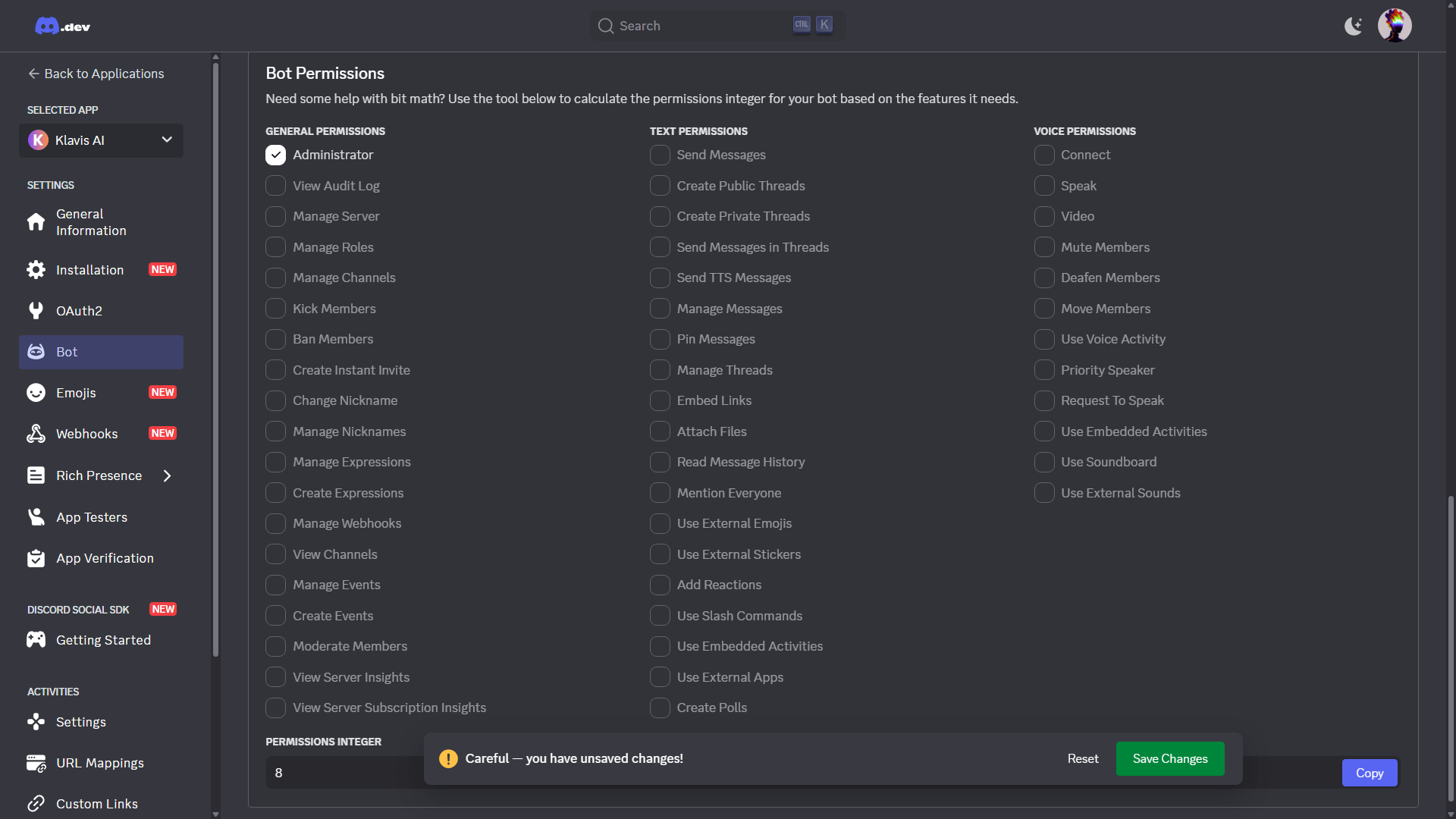
Task: Click the App Verification clipboard icon
Action: click(x=36, y=558)
